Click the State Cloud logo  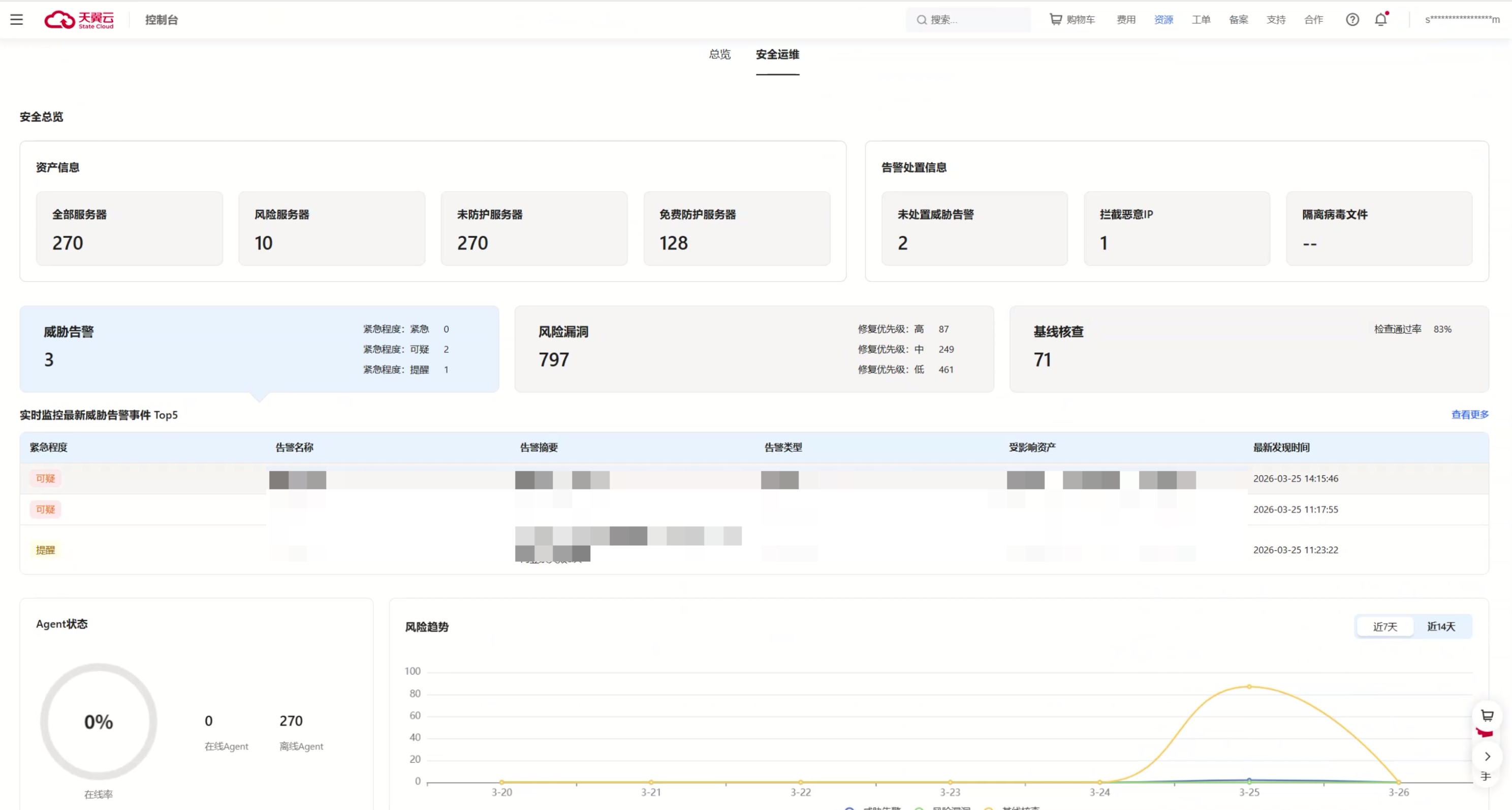(x=79, y=19)
